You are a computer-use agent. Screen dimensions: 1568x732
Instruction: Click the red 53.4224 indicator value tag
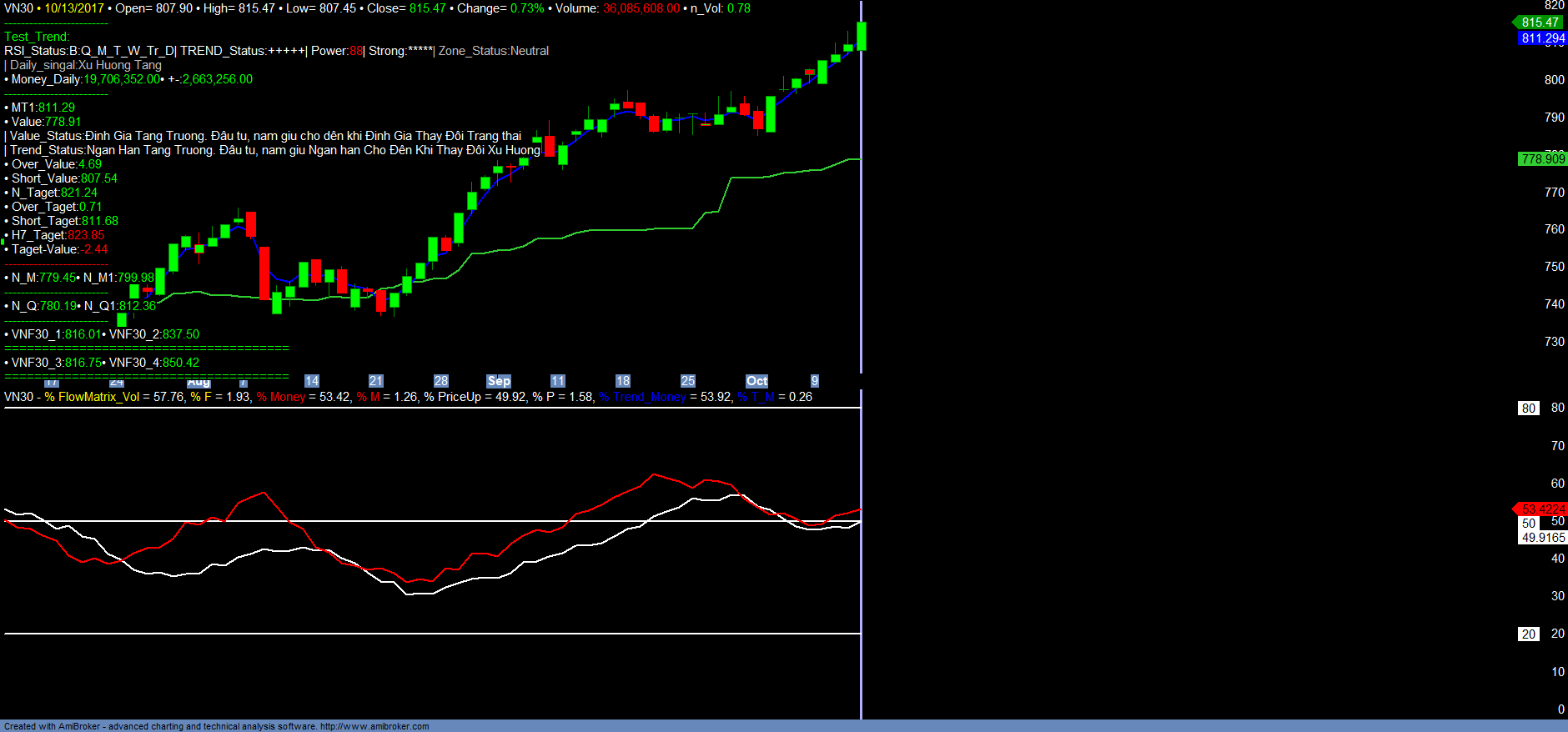[x=1542, y=509]
